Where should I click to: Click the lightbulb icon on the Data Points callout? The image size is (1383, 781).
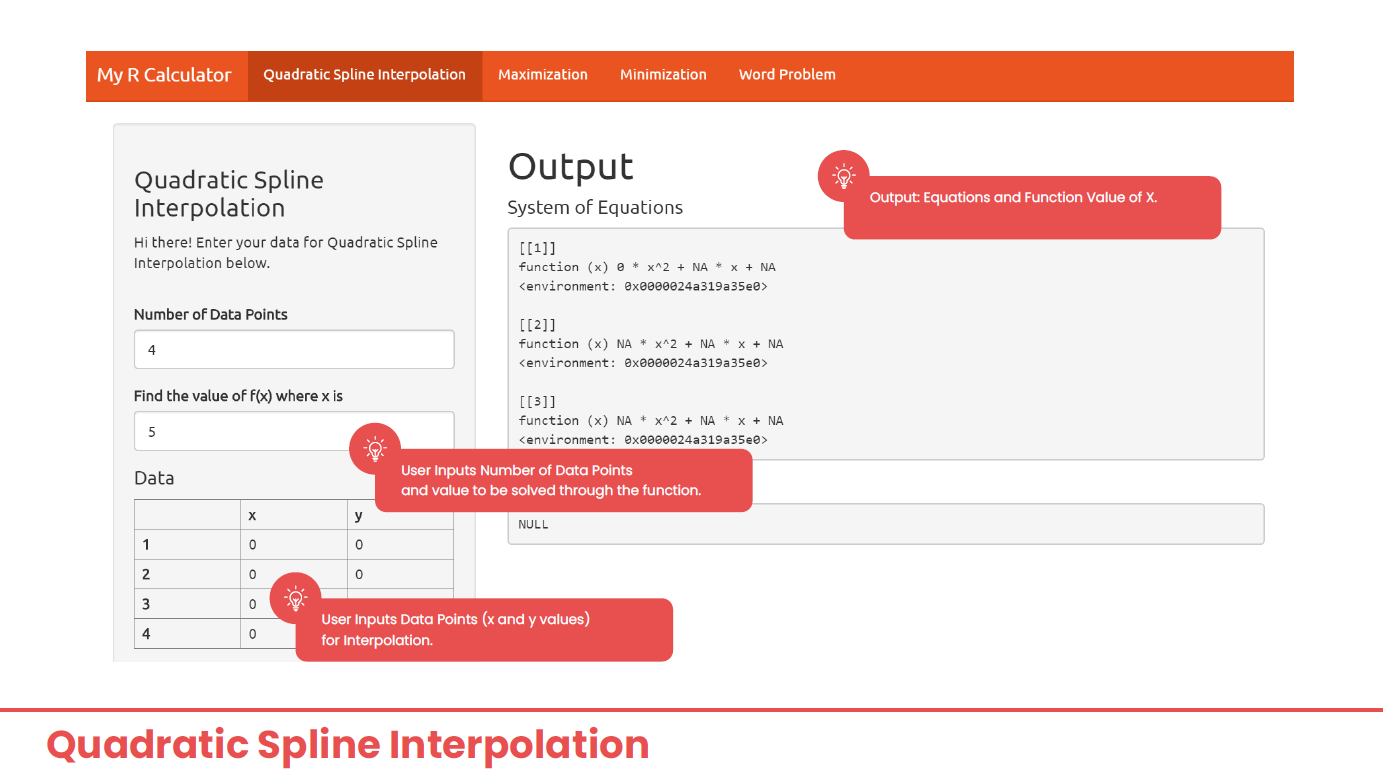pyautogui.click(x=295, y=598)
